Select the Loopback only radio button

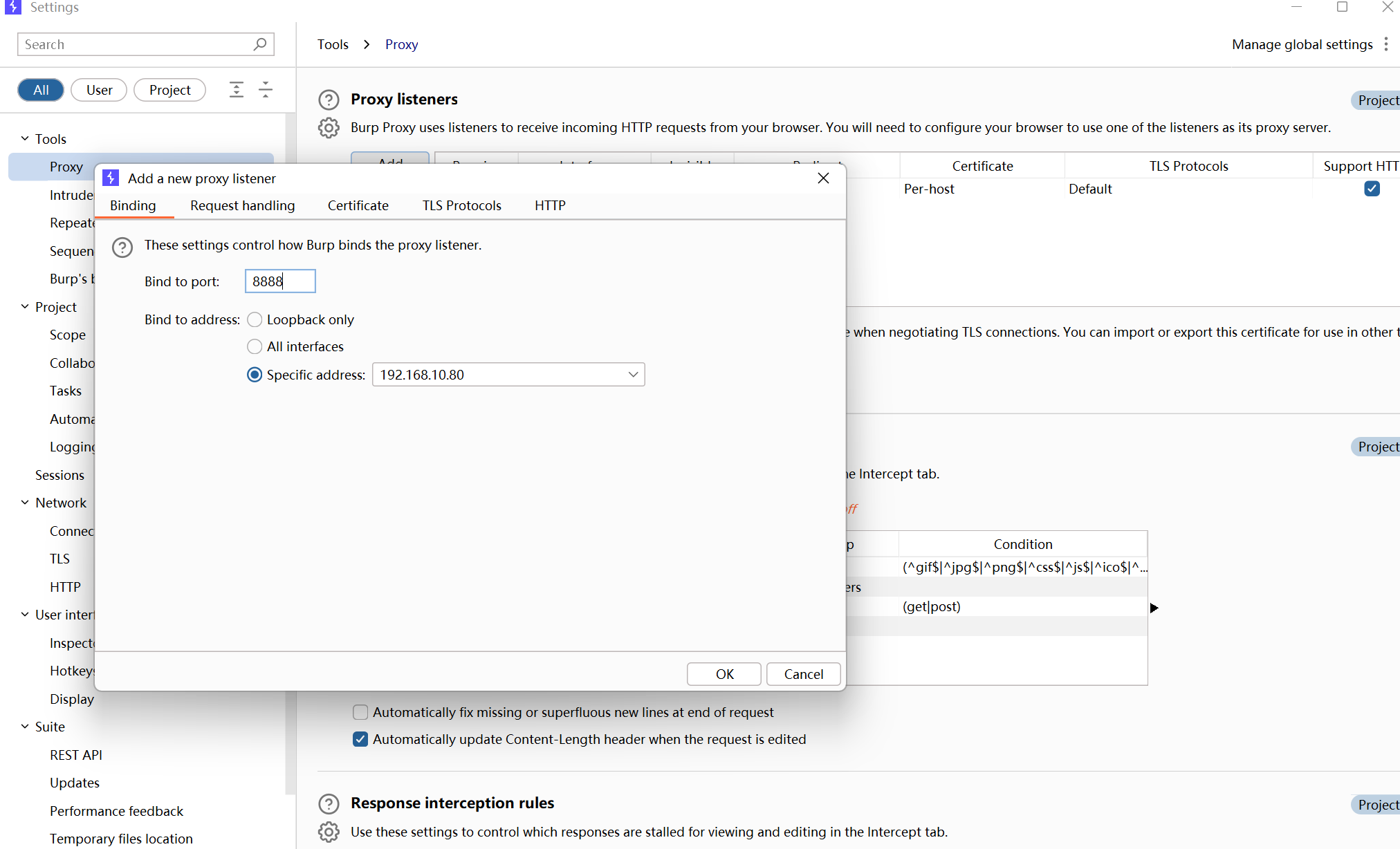click(x=255, y=319)
